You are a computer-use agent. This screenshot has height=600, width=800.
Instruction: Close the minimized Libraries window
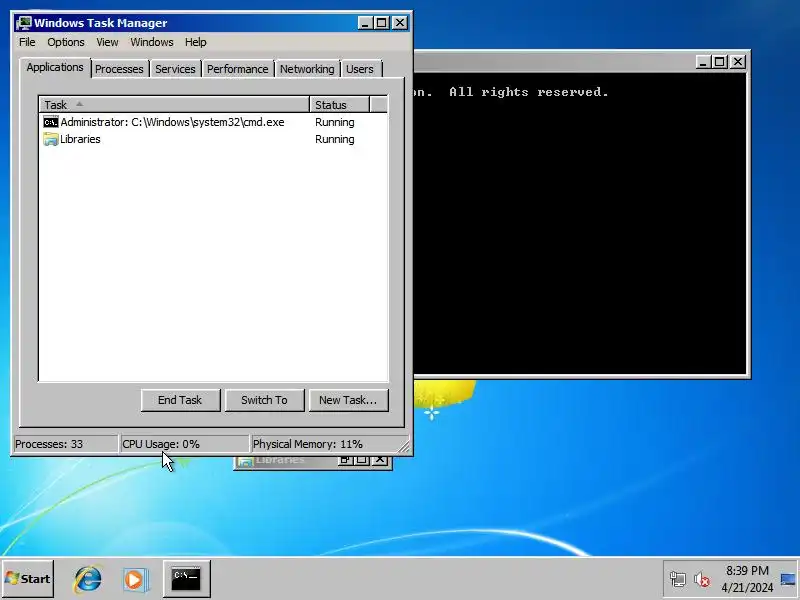[380, 461]
